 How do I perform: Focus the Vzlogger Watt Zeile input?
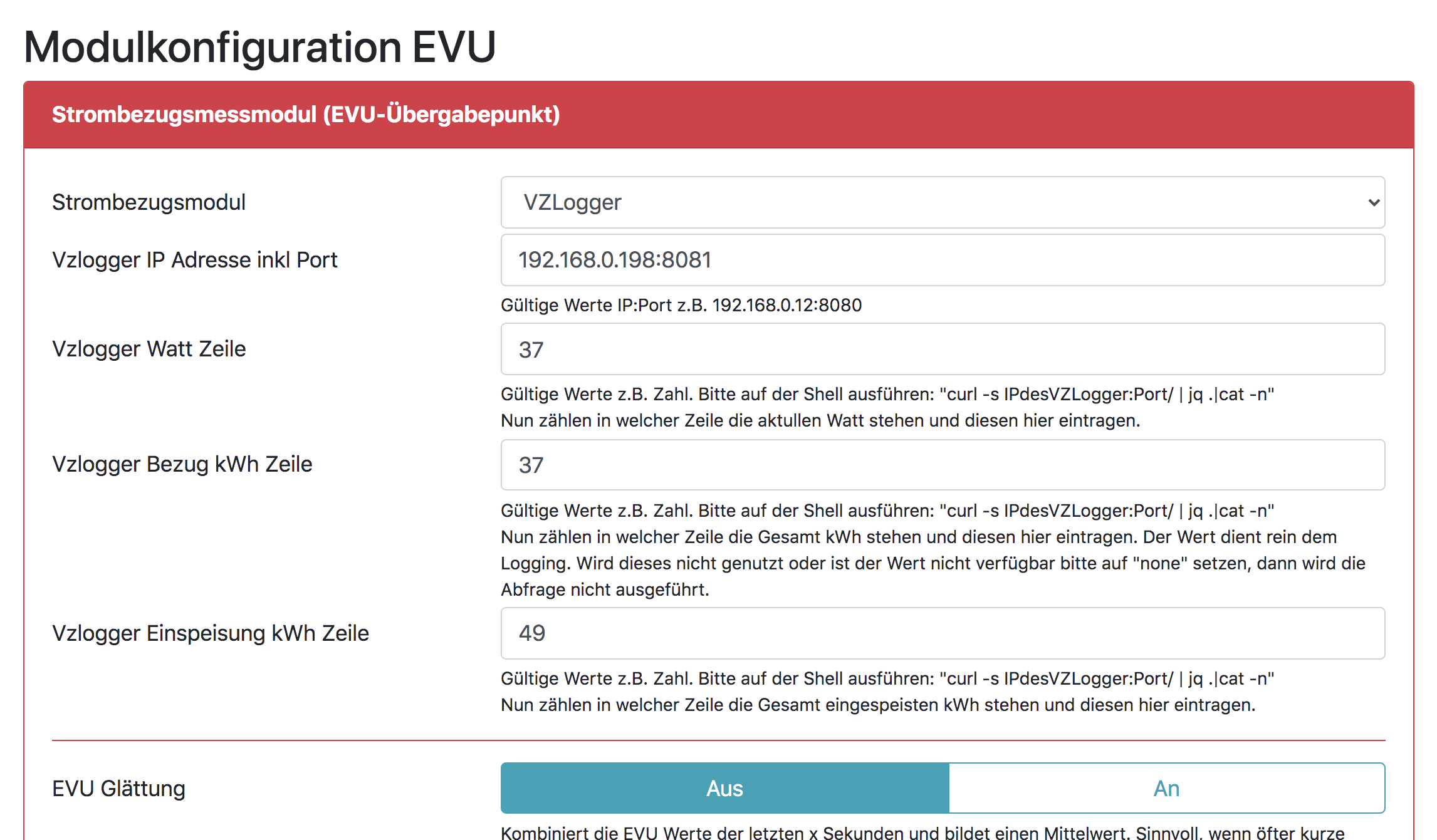coord(942,349)
